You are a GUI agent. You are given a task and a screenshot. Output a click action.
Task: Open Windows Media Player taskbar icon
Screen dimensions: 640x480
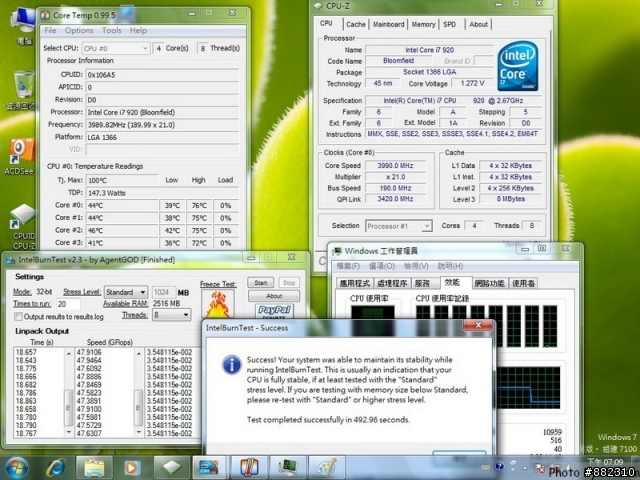[132, 468]
